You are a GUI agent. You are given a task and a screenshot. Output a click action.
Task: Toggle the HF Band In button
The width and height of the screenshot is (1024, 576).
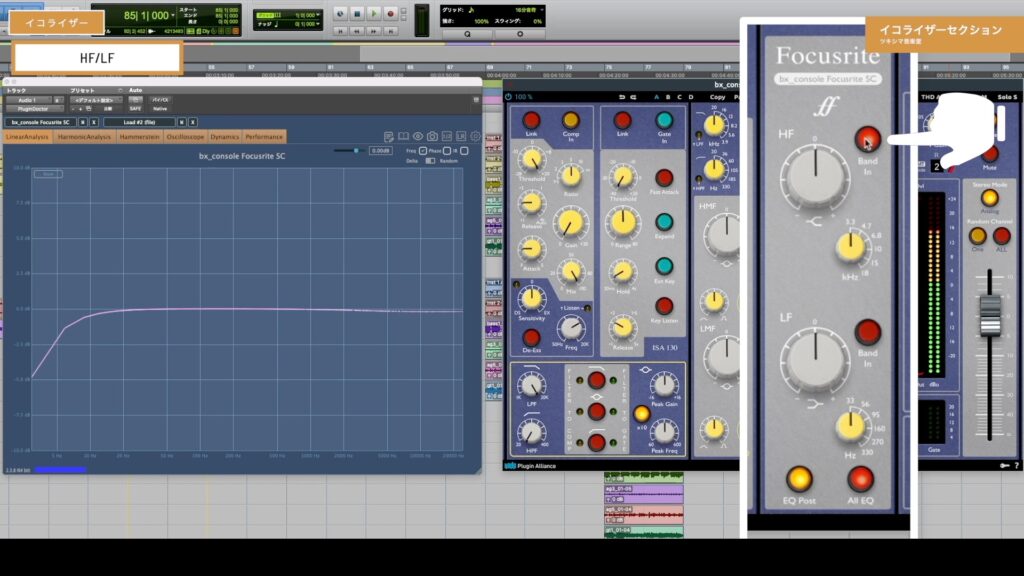tap(867, 138)
